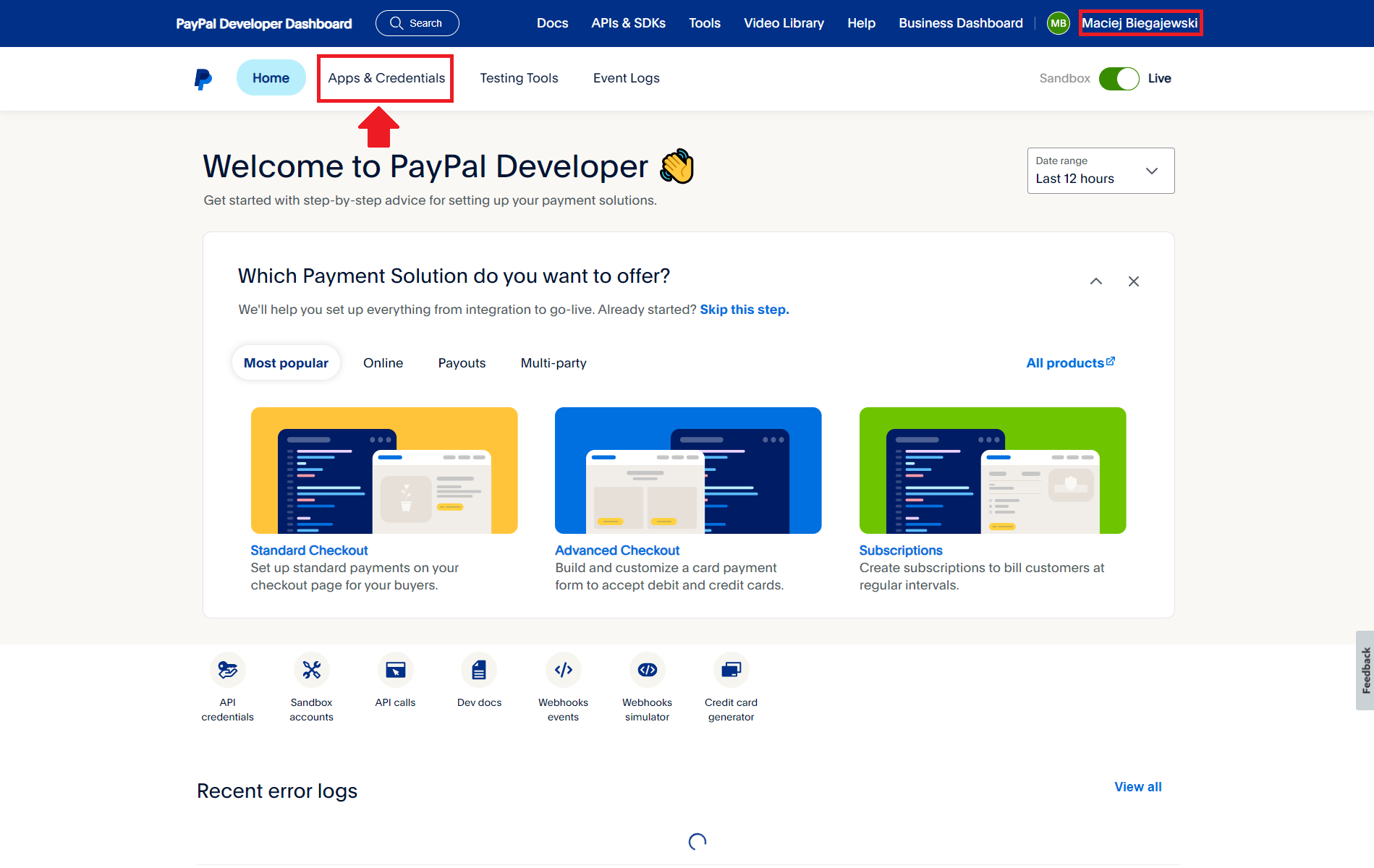Click the Webhooks events icon
This screenshot has height=868, width=1374.
coord(563,671)
